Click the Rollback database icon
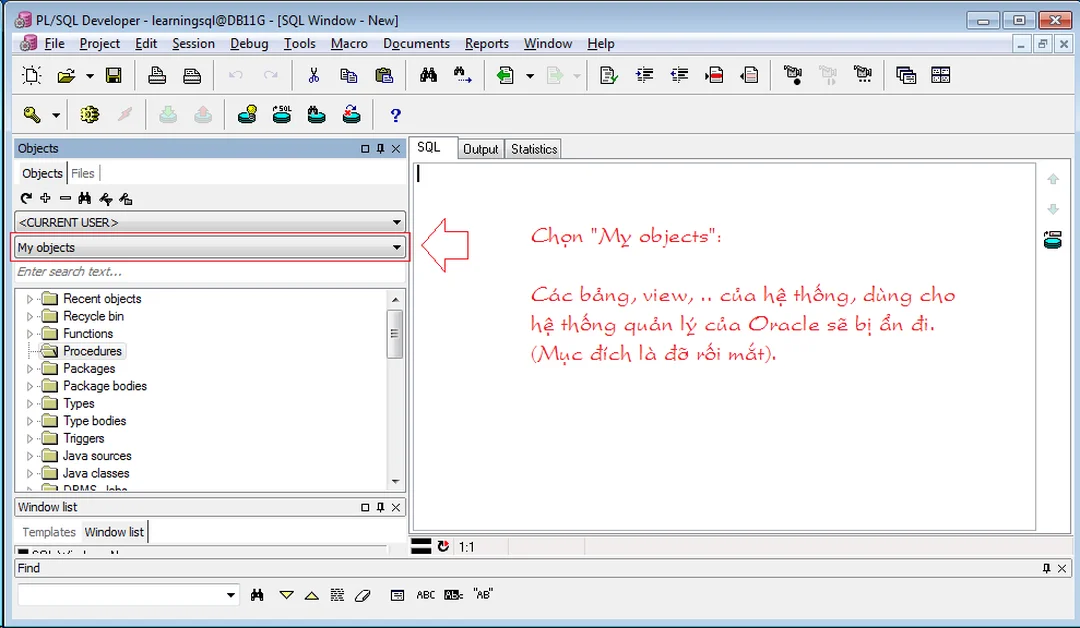The height and width of the screenshot is (628, 1080). (x=202, y=114)
